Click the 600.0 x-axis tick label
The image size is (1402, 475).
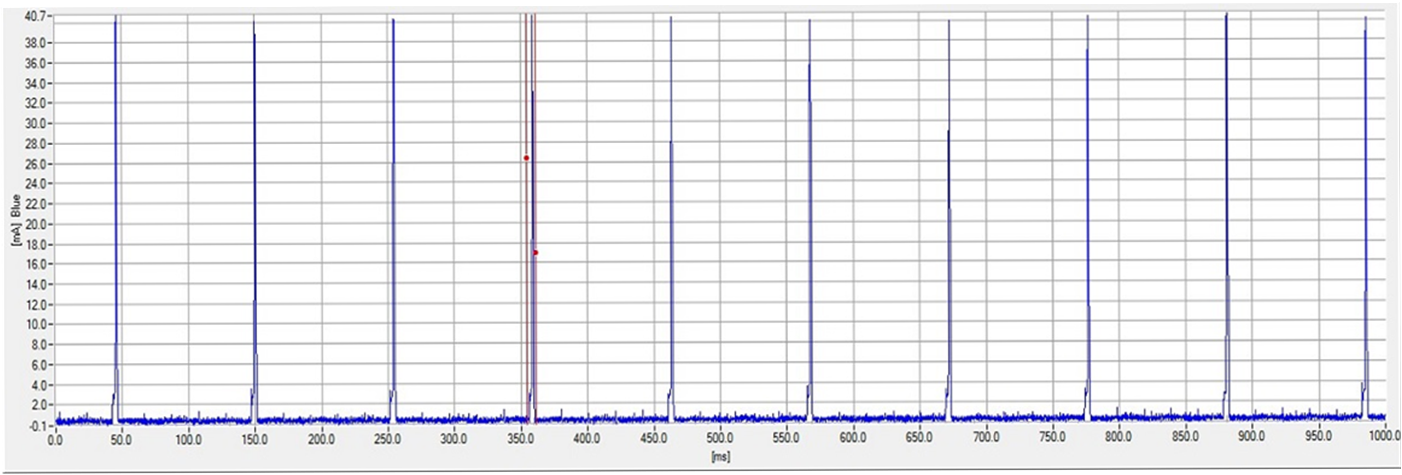pyautogui.click(x=853, y=439)
